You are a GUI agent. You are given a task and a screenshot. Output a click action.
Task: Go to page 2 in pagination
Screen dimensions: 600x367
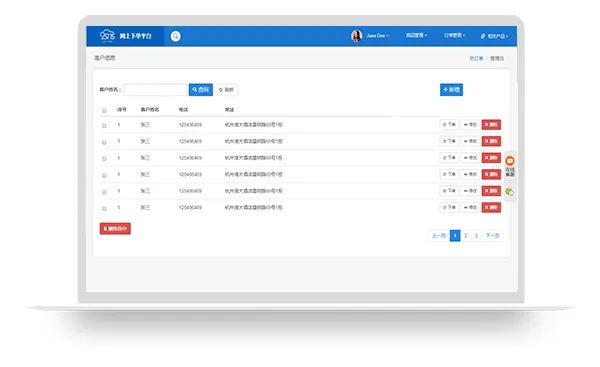tap(466, 236)
